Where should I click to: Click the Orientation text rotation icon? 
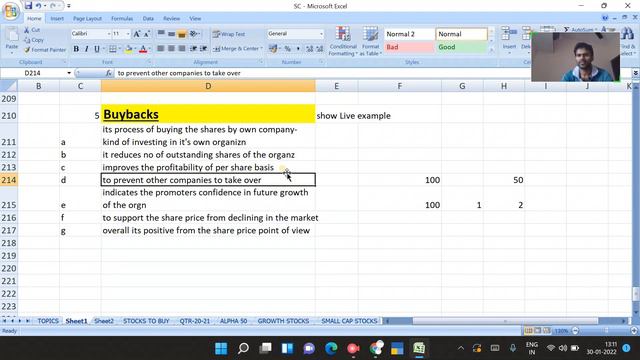point(194,33)
